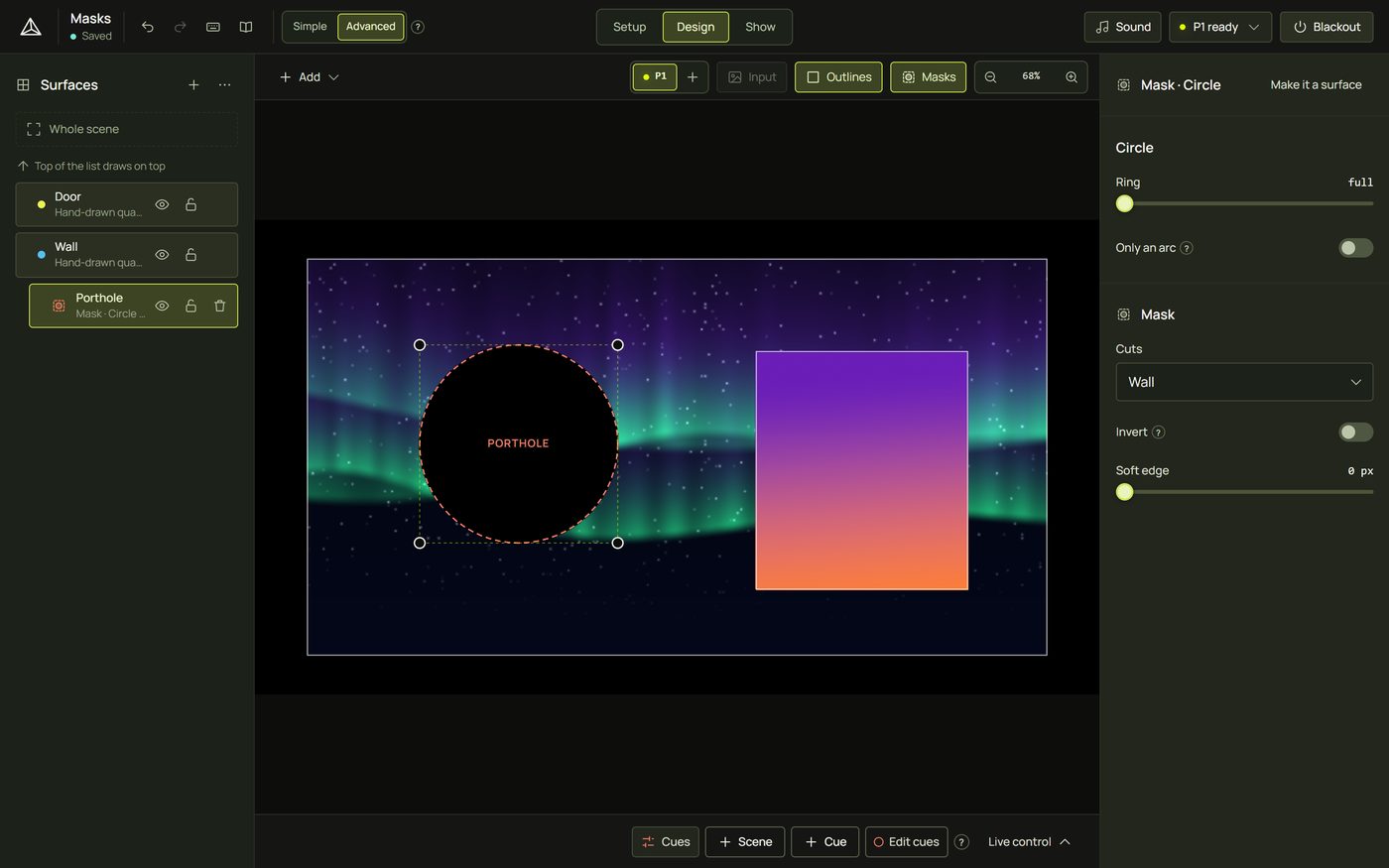Zoom in the canvas

tap(1072, 77)
